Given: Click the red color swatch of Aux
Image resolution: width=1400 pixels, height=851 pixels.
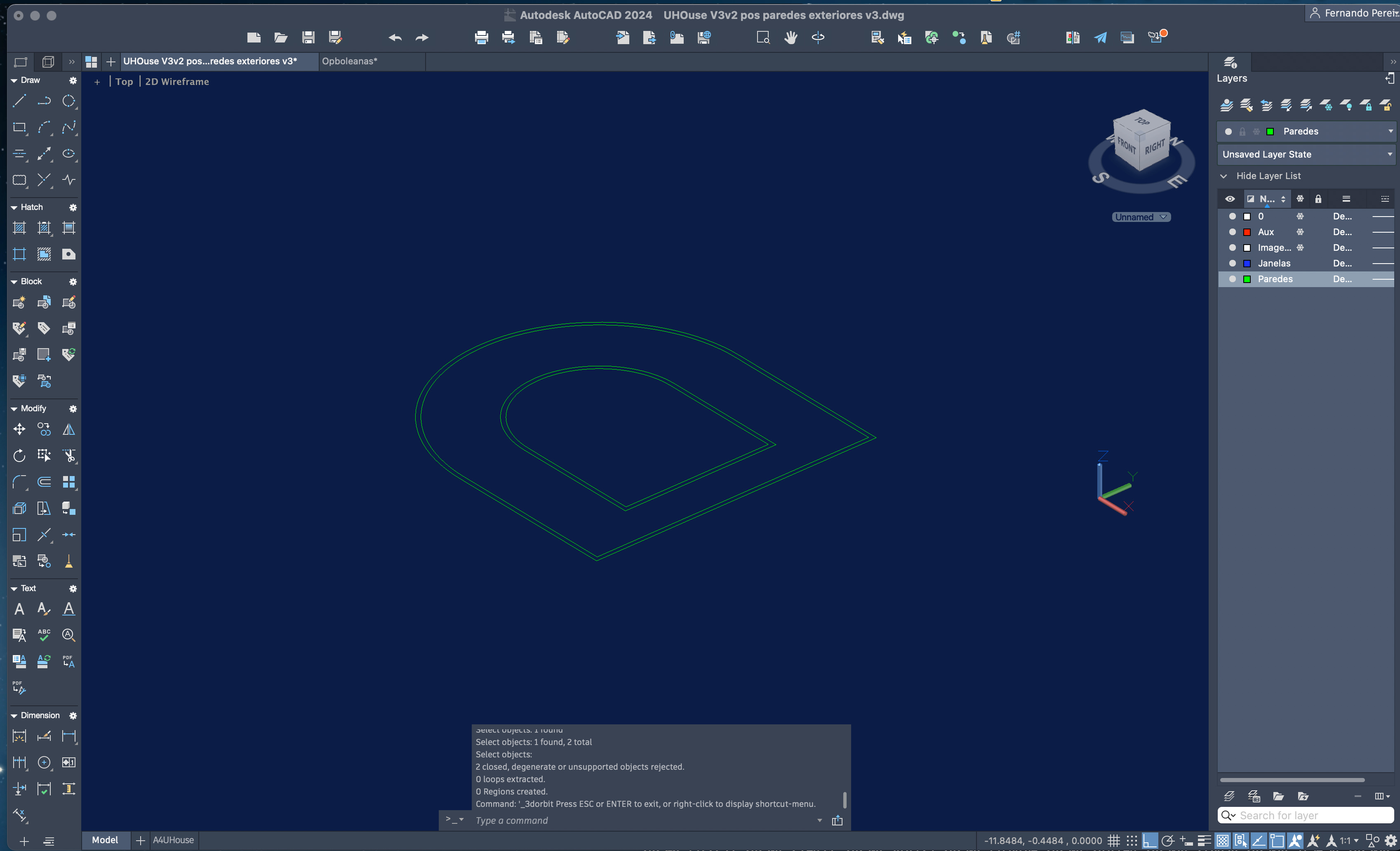Looking at the screenshot, I should (1247, 232).
